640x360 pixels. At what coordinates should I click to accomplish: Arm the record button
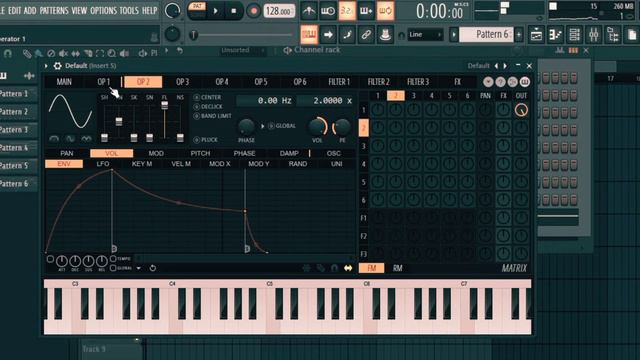(x=253, y=11)
